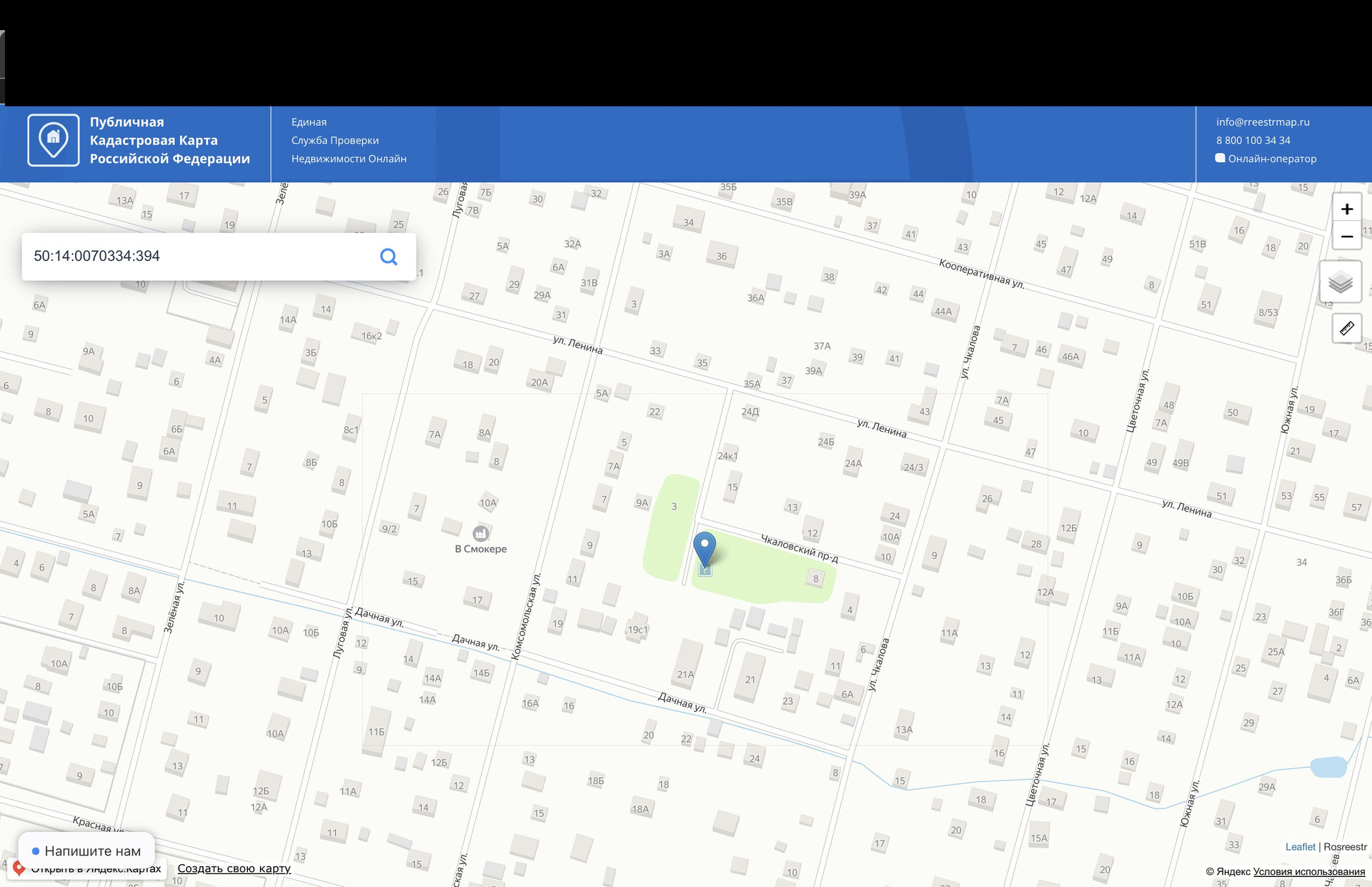The height and width of the screenshot is (887, 1372).
Task: Open the Открыть в Яндекс.Картах button
Action: click(87, 869)
